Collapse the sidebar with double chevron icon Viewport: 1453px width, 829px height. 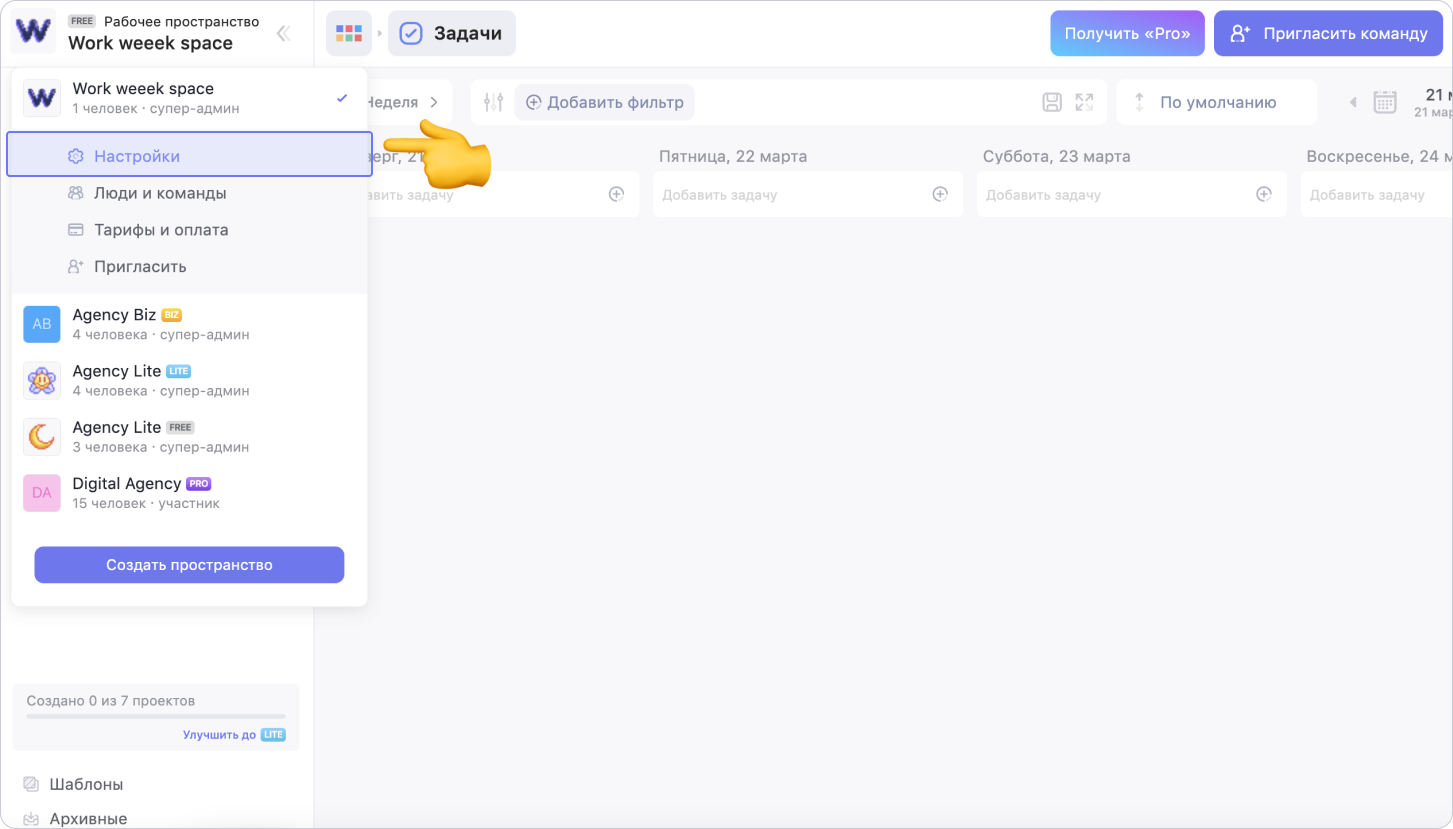coord(283,34)
